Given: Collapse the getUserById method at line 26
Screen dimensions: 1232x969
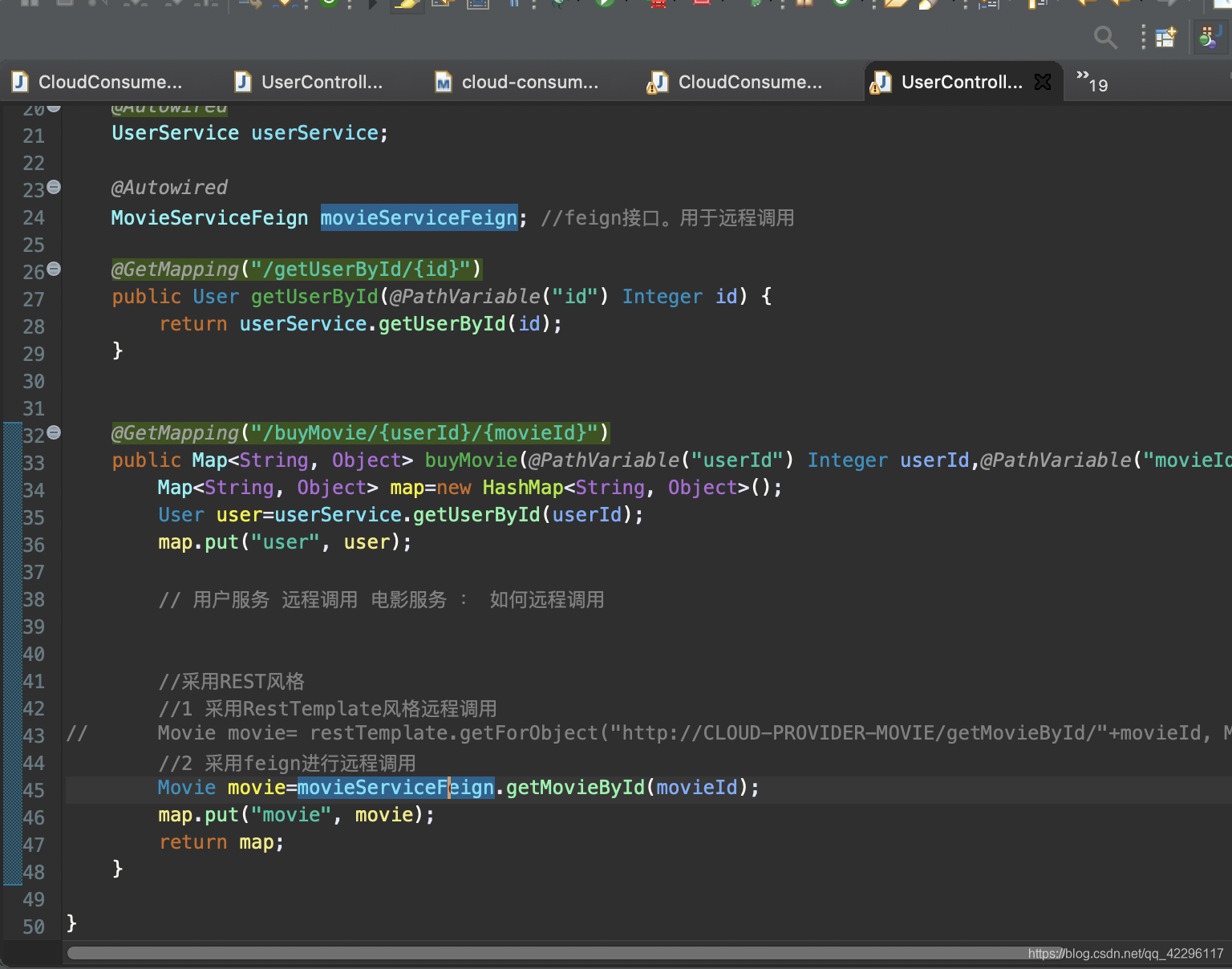Looking at the screenshot, I should 54,269.
